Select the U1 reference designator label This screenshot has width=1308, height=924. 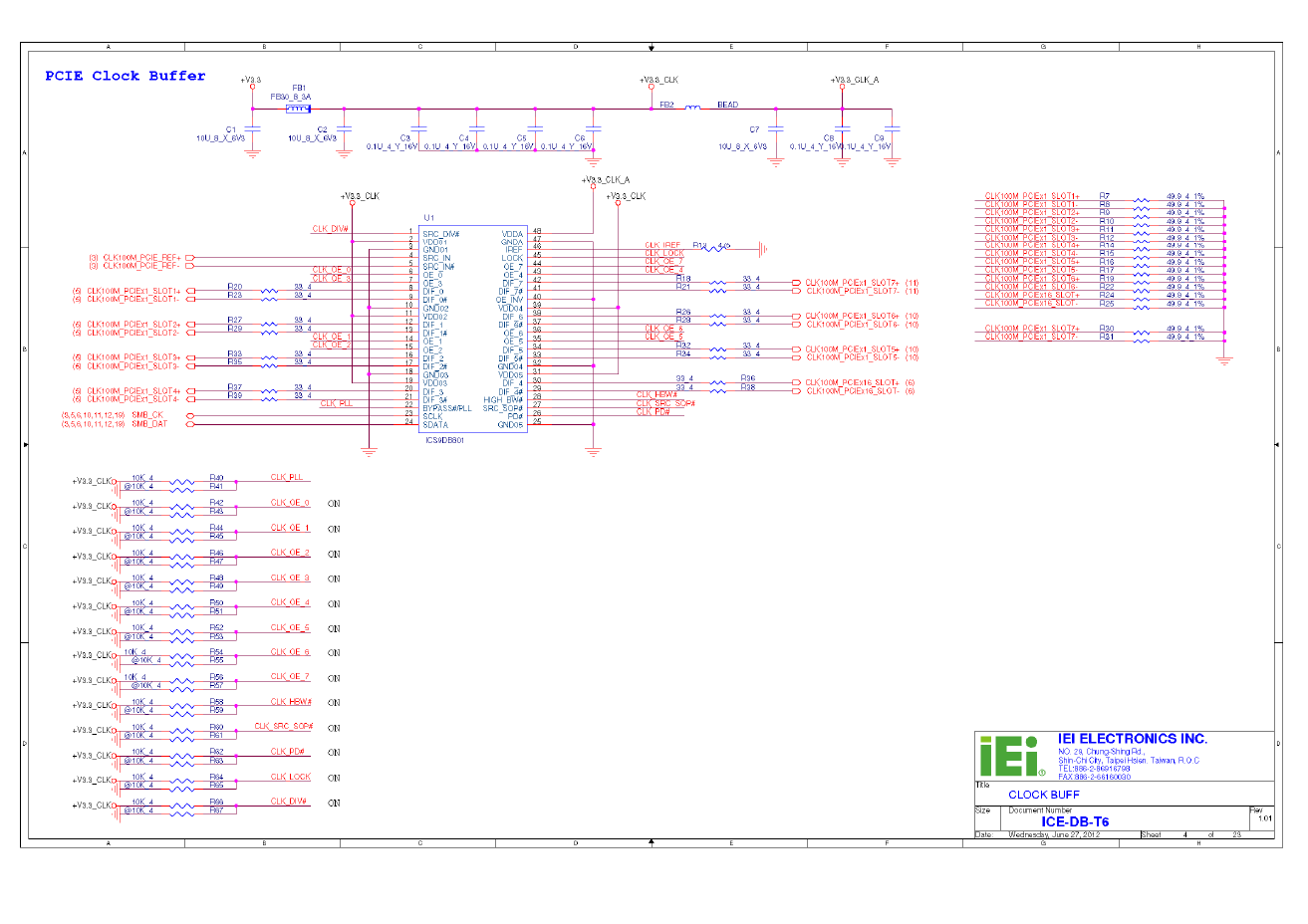tap(429, 218)
